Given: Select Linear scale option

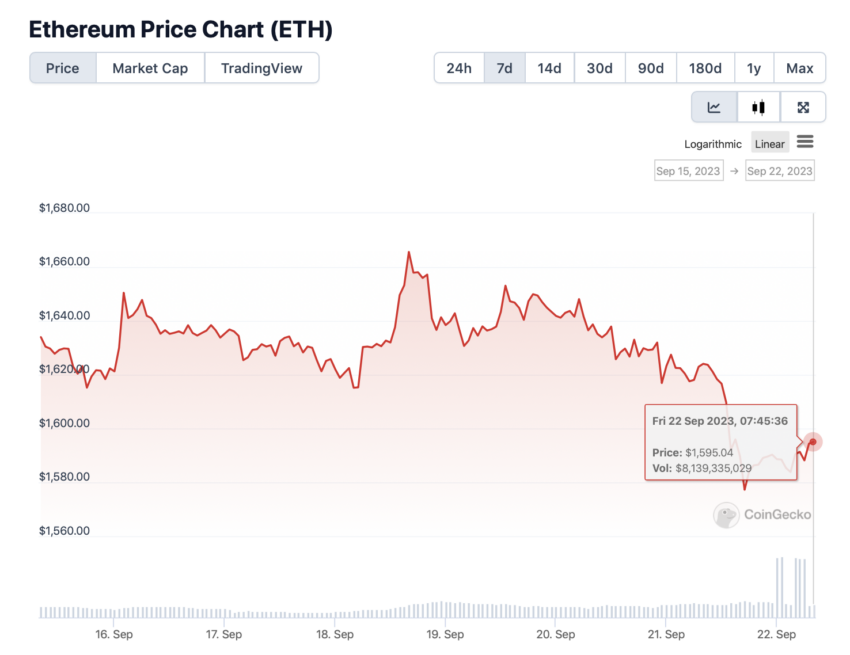Looking at the screenshot, I should click(x=769, y=144).
